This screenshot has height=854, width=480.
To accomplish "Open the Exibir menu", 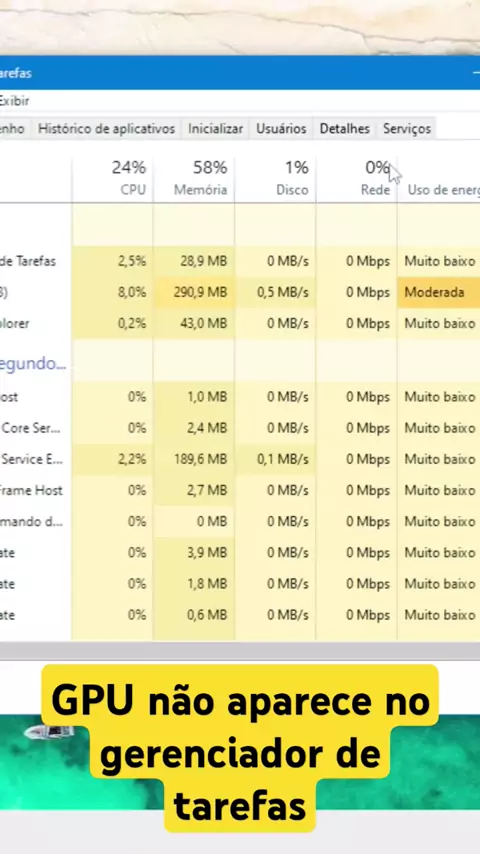I will (x=14, y=101).
